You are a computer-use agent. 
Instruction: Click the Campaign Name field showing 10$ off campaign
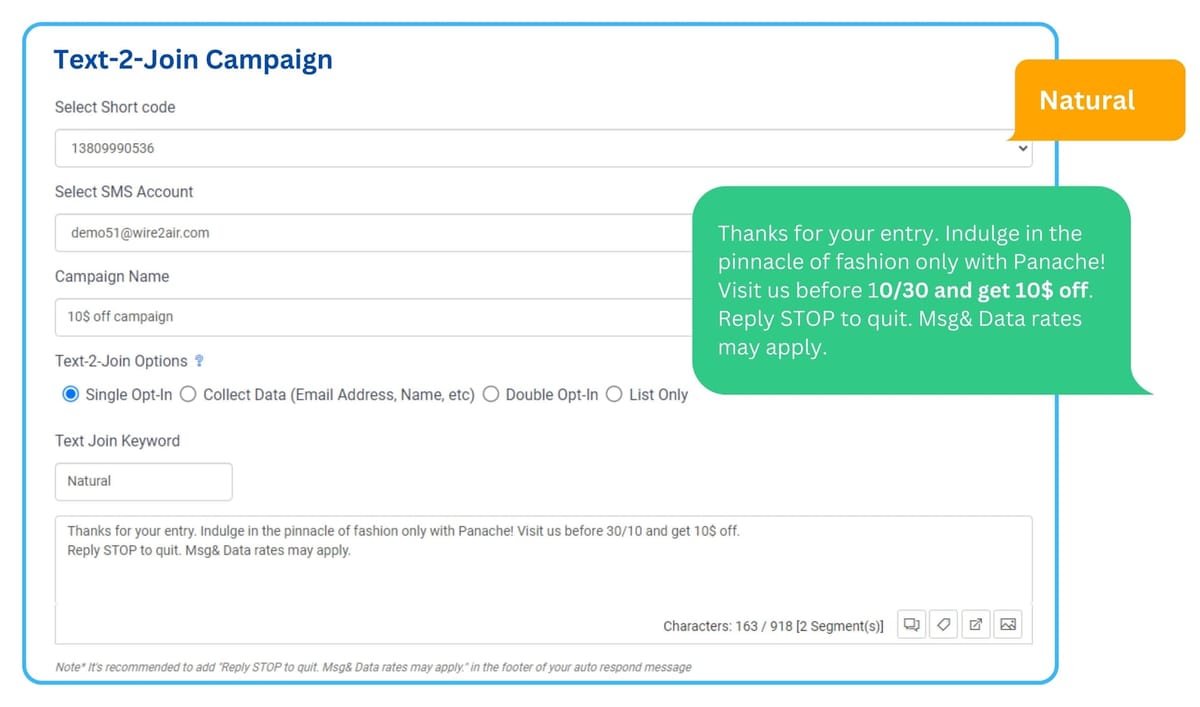tap(300, 317)
